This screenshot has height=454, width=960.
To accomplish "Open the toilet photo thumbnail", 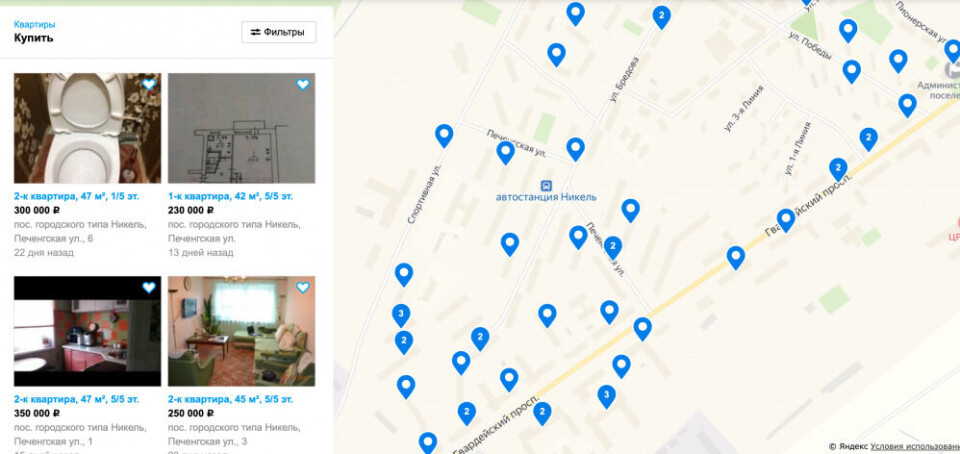I will [88, 128].
